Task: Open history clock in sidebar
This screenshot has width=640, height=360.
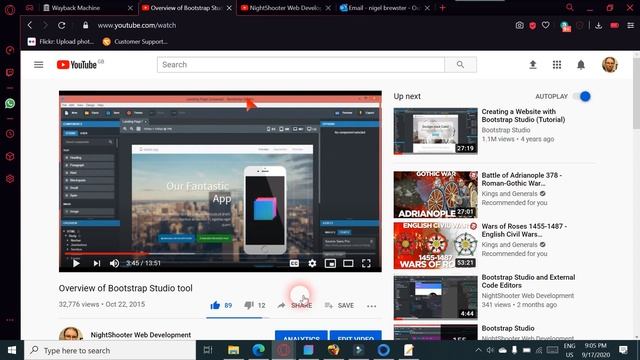Action: point(10,134)
